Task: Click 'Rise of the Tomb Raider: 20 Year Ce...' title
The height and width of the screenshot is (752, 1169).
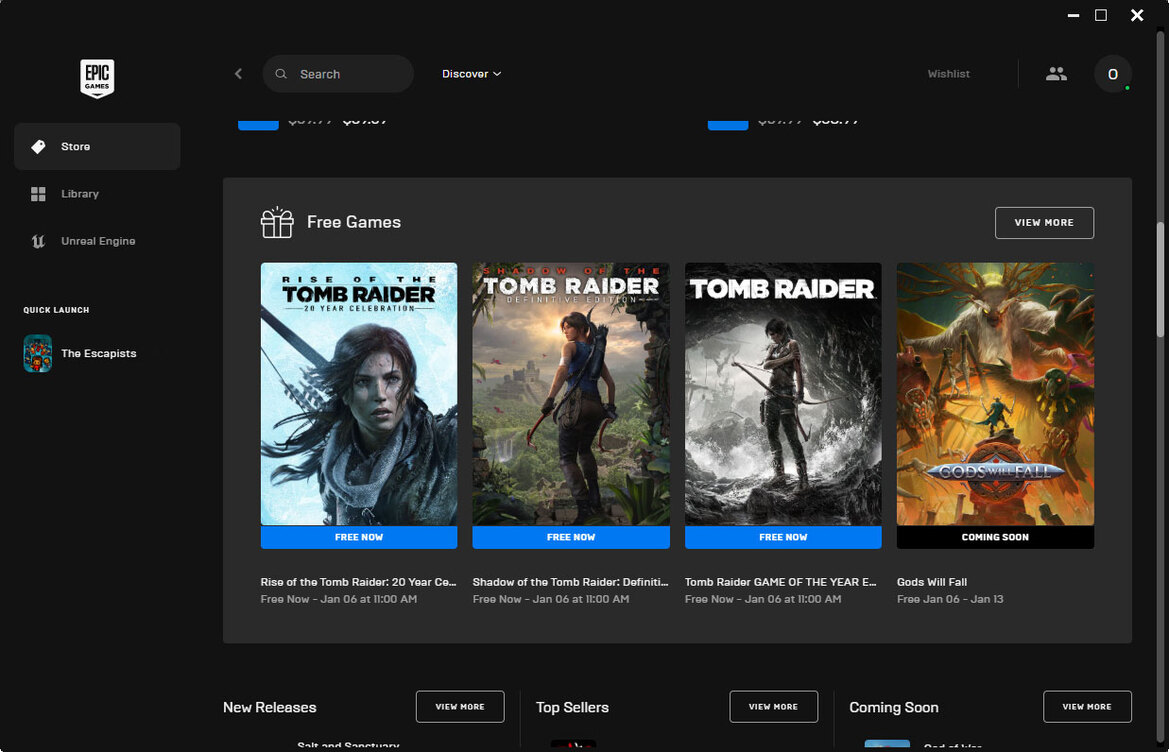Action: (359, 582)
